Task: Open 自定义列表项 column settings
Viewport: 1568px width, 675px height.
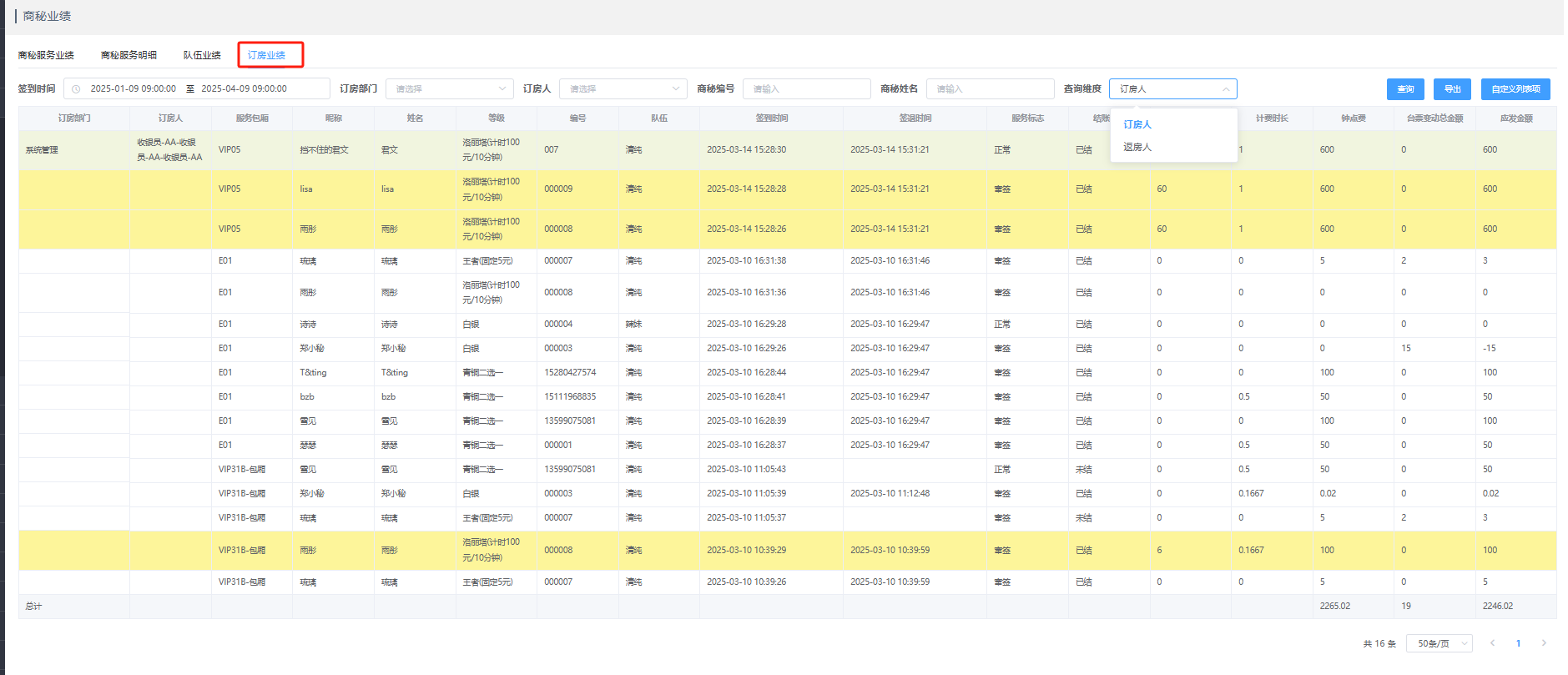Action: click(1515, 89)
